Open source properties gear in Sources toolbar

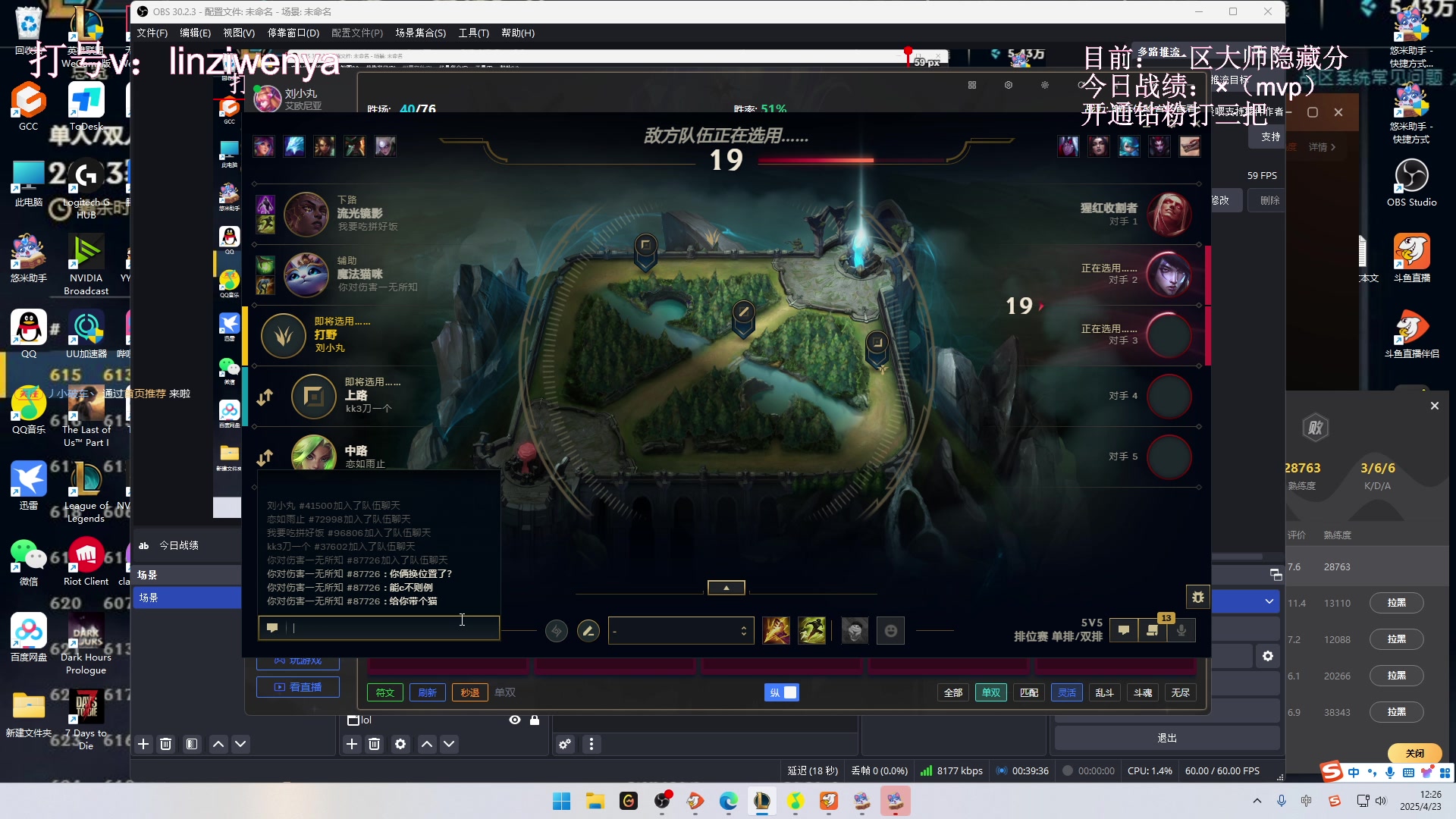(x=400, y=744)
